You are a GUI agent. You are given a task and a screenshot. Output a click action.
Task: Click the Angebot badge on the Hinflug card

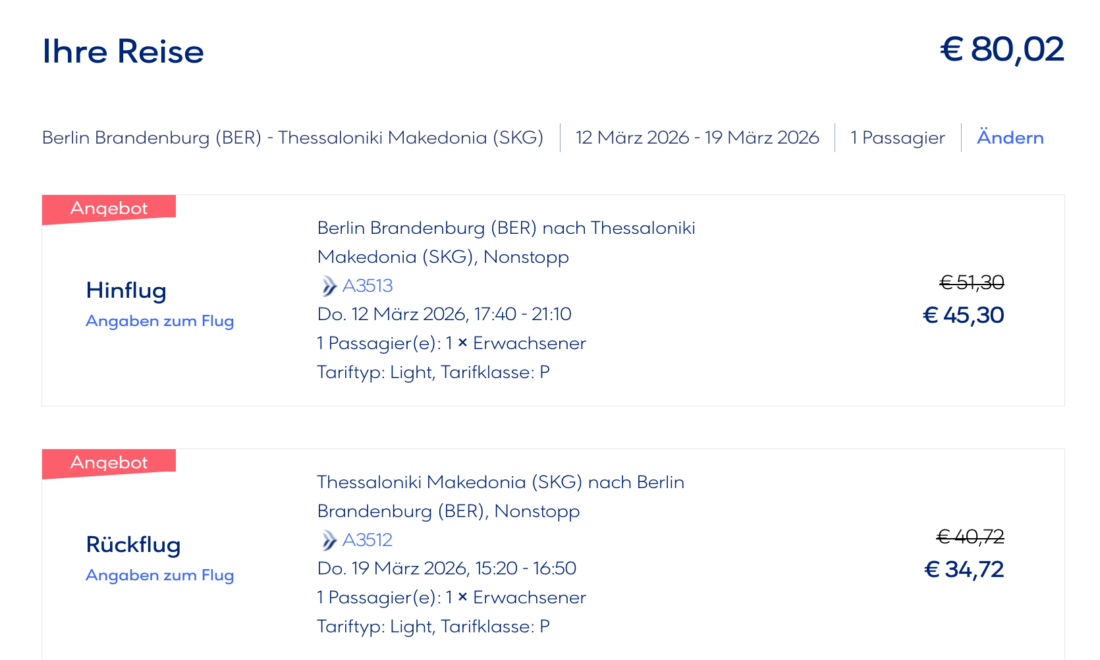pos(109,209)
